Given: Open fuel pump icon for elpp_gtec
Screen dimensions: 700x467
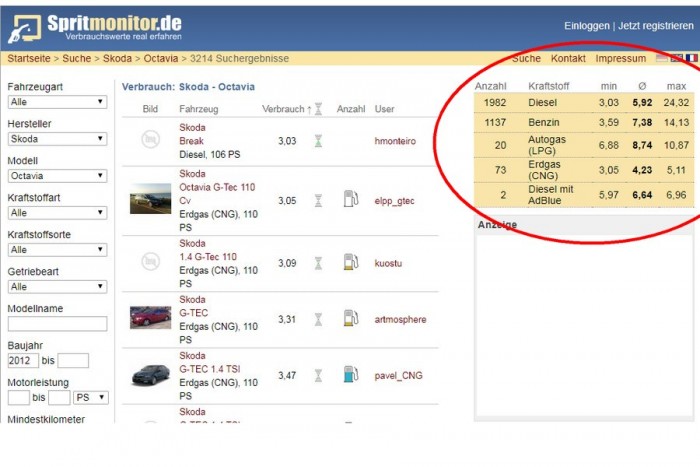Looking at the screenshot, I should 351,199.
